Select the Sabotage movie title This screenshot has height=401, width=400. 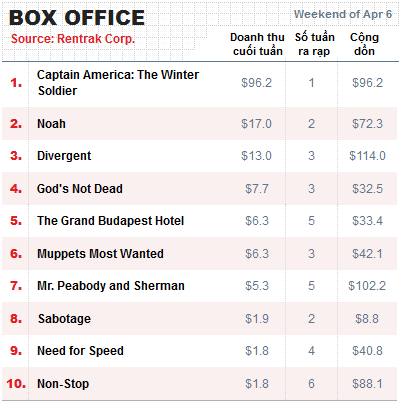point(64,319)
